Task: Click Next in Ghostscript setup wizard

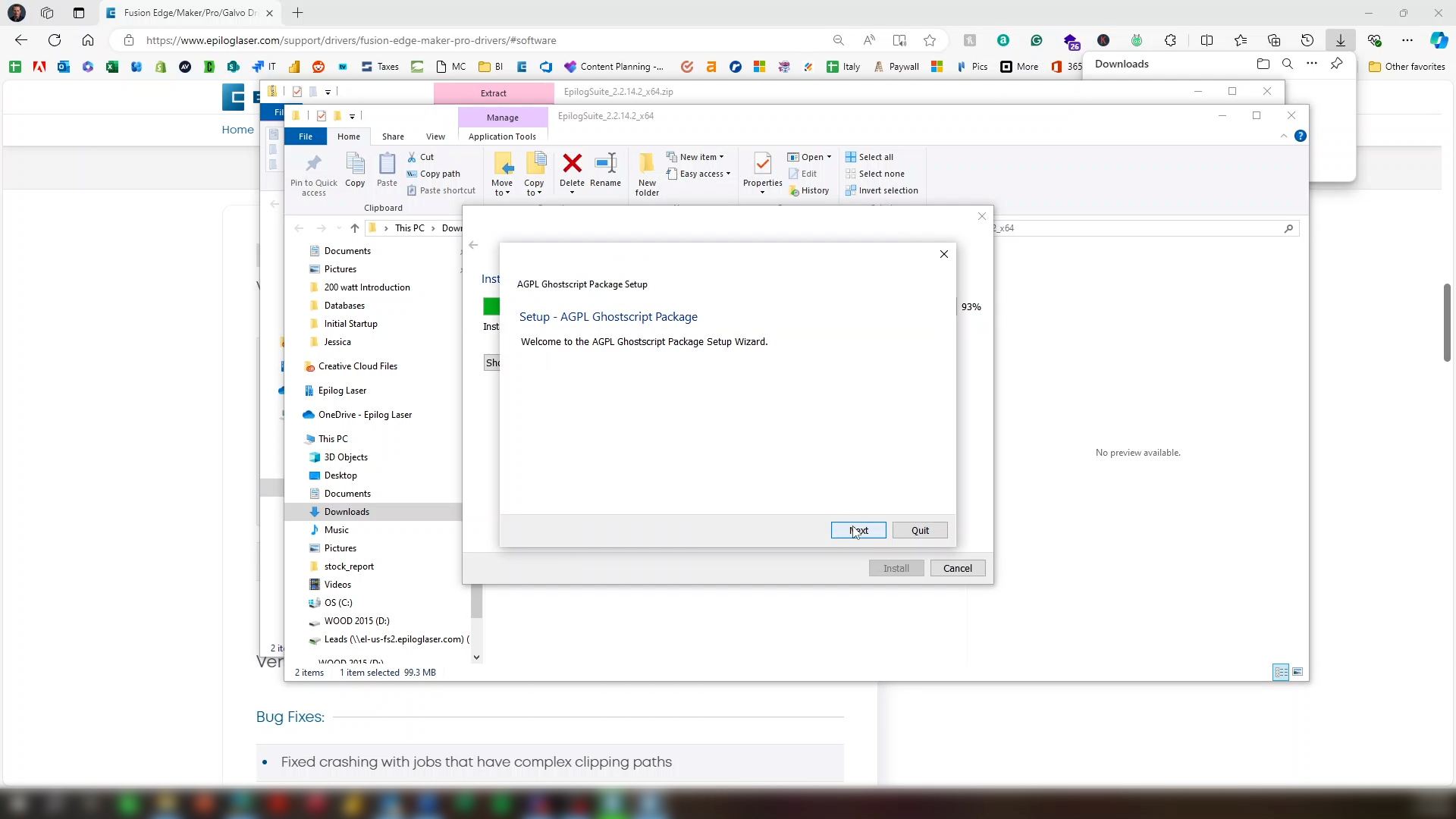Action: coord(858,530)
